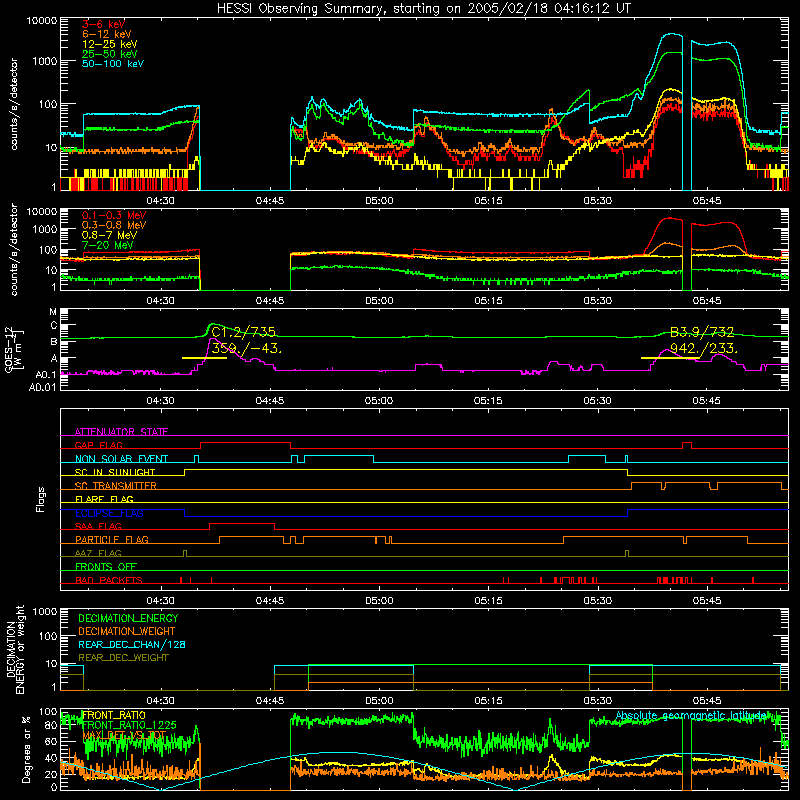Click the yellow FRONT_RATIO legend label

(114, 715)
